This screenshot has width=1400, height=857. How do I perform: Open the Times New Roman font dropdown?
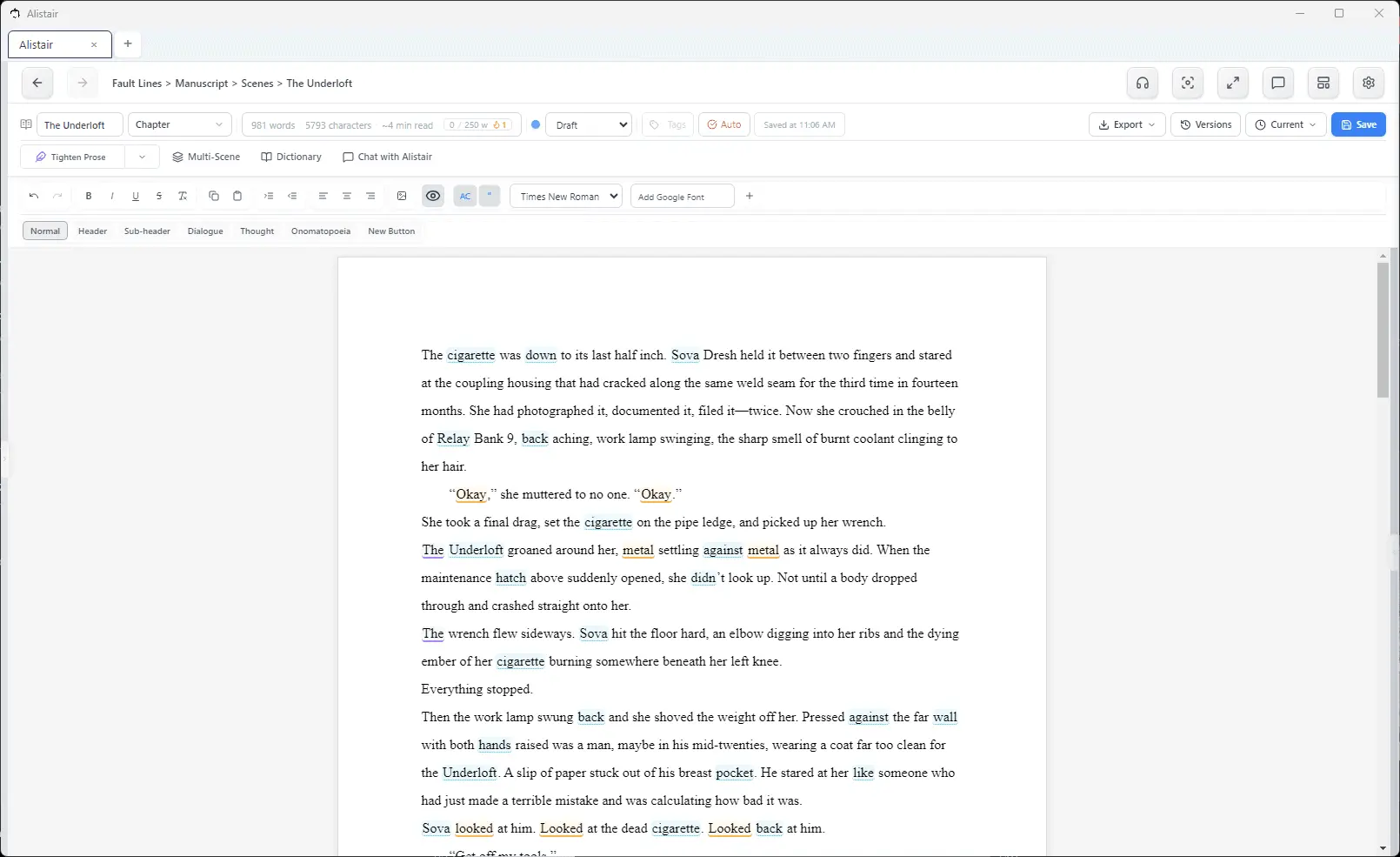566,197
